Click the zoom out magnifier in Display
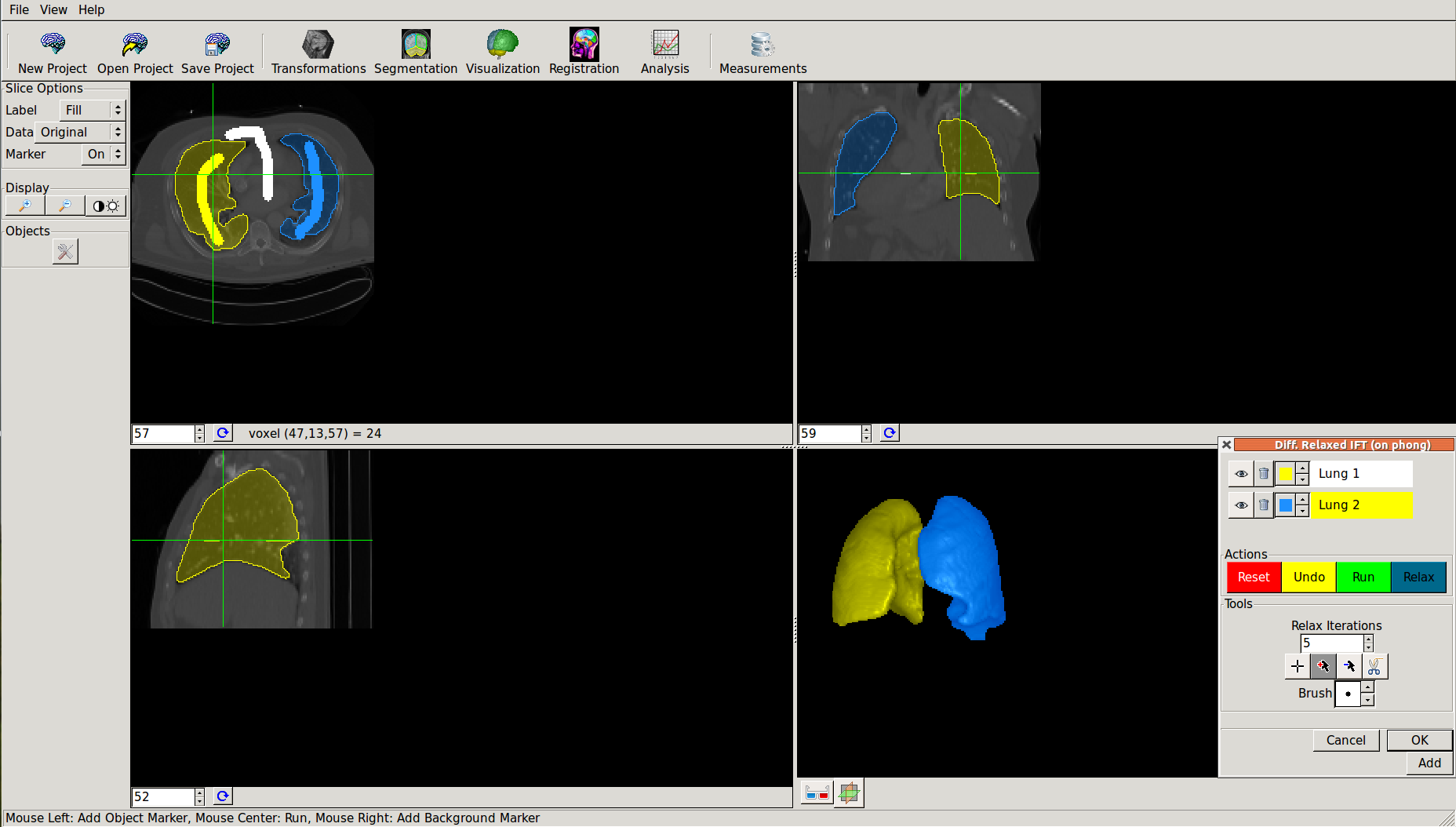This screenshot has width=1456, height=827. pos(65,206)
